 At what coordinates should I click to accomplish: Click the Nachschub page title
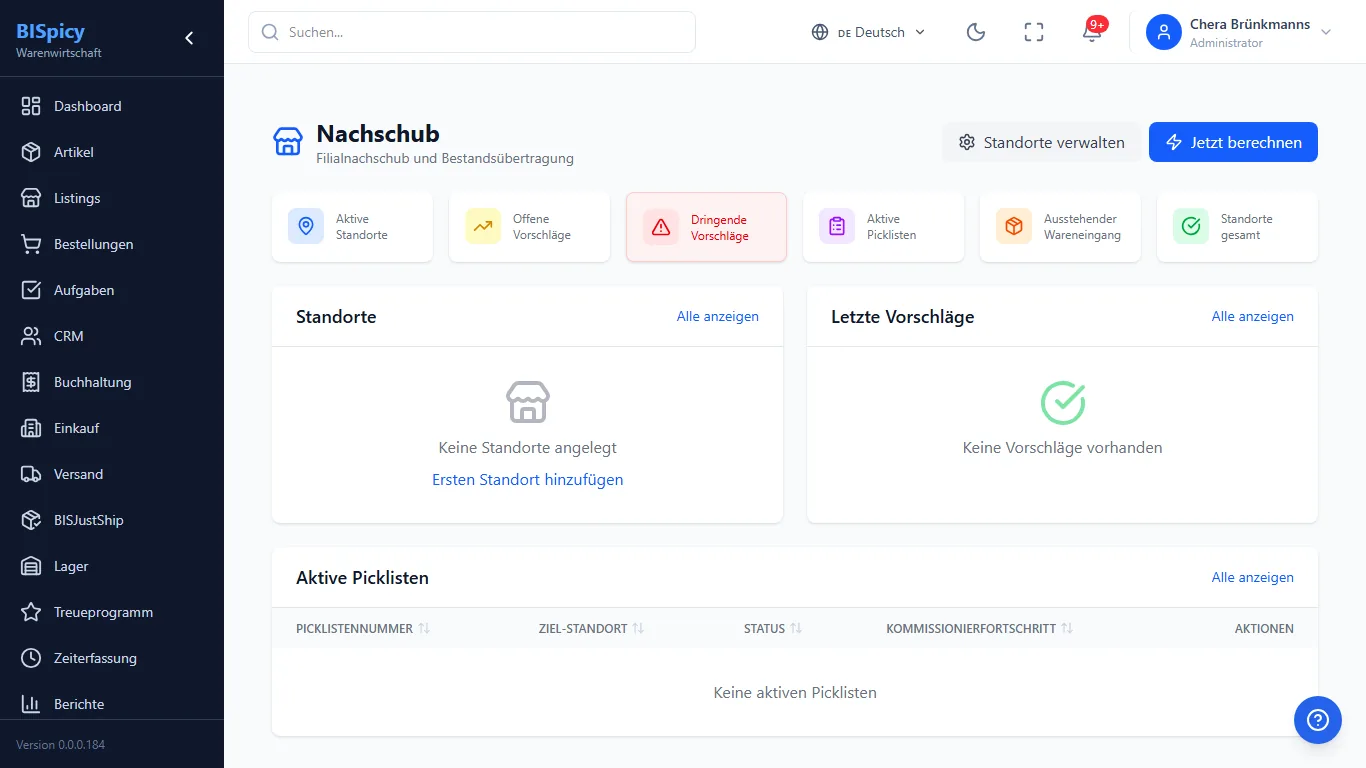coord(378,133)
